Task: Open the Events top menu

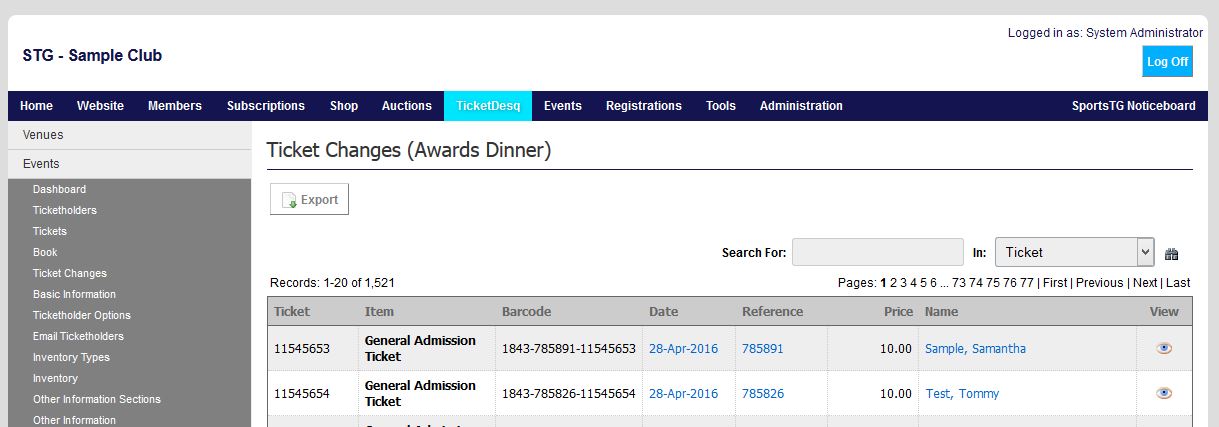Action: [563, 106]
